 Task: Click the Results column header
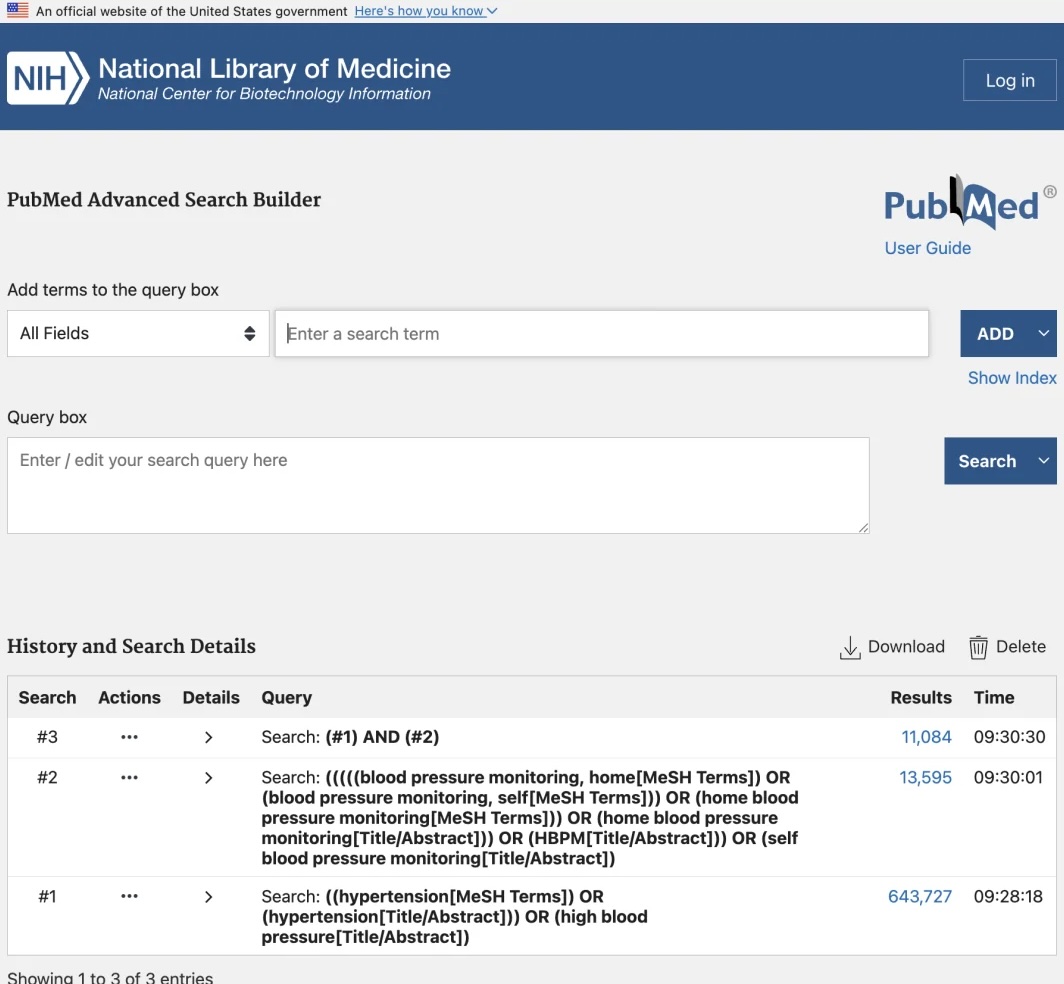(x=921, y=698)
